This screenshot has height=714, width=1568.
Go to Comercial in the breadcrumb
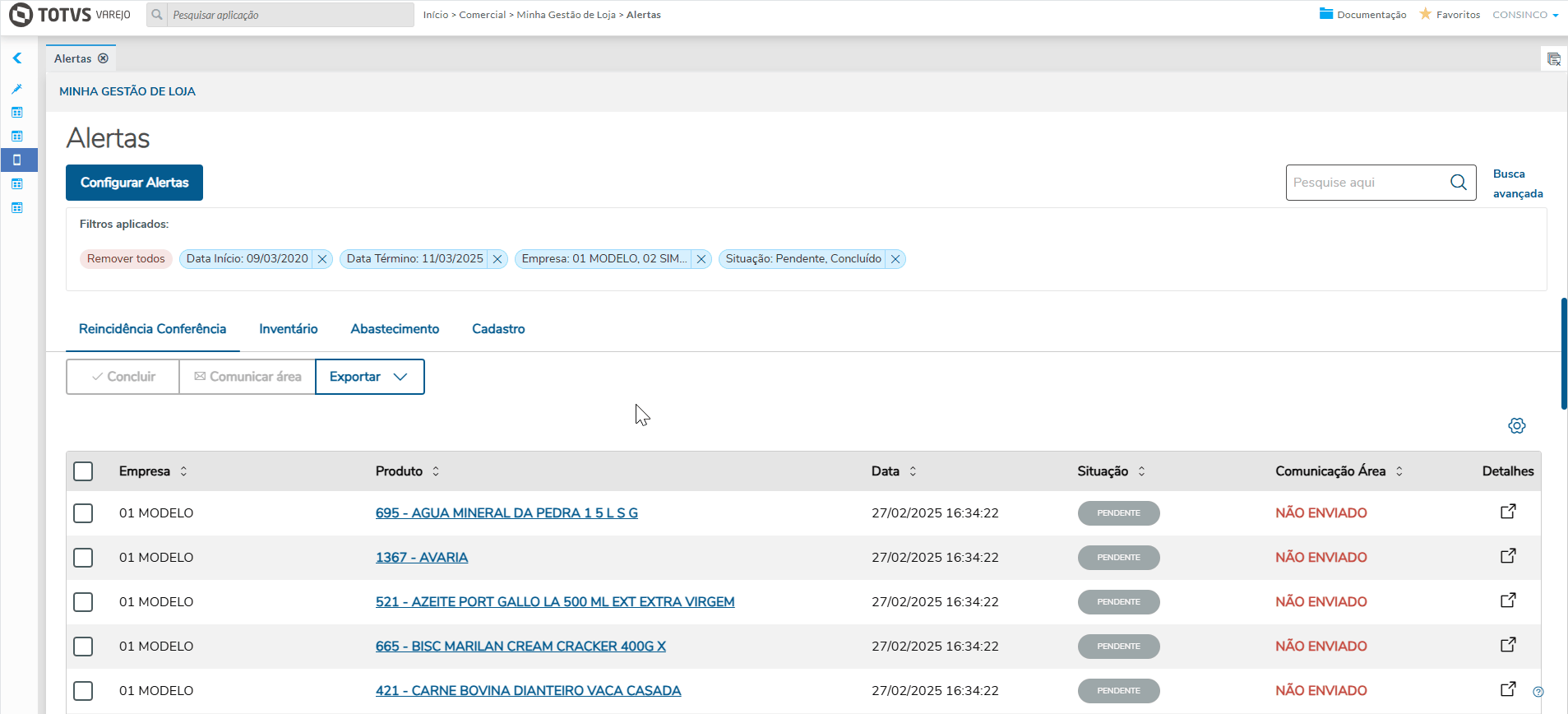[483, 15]
